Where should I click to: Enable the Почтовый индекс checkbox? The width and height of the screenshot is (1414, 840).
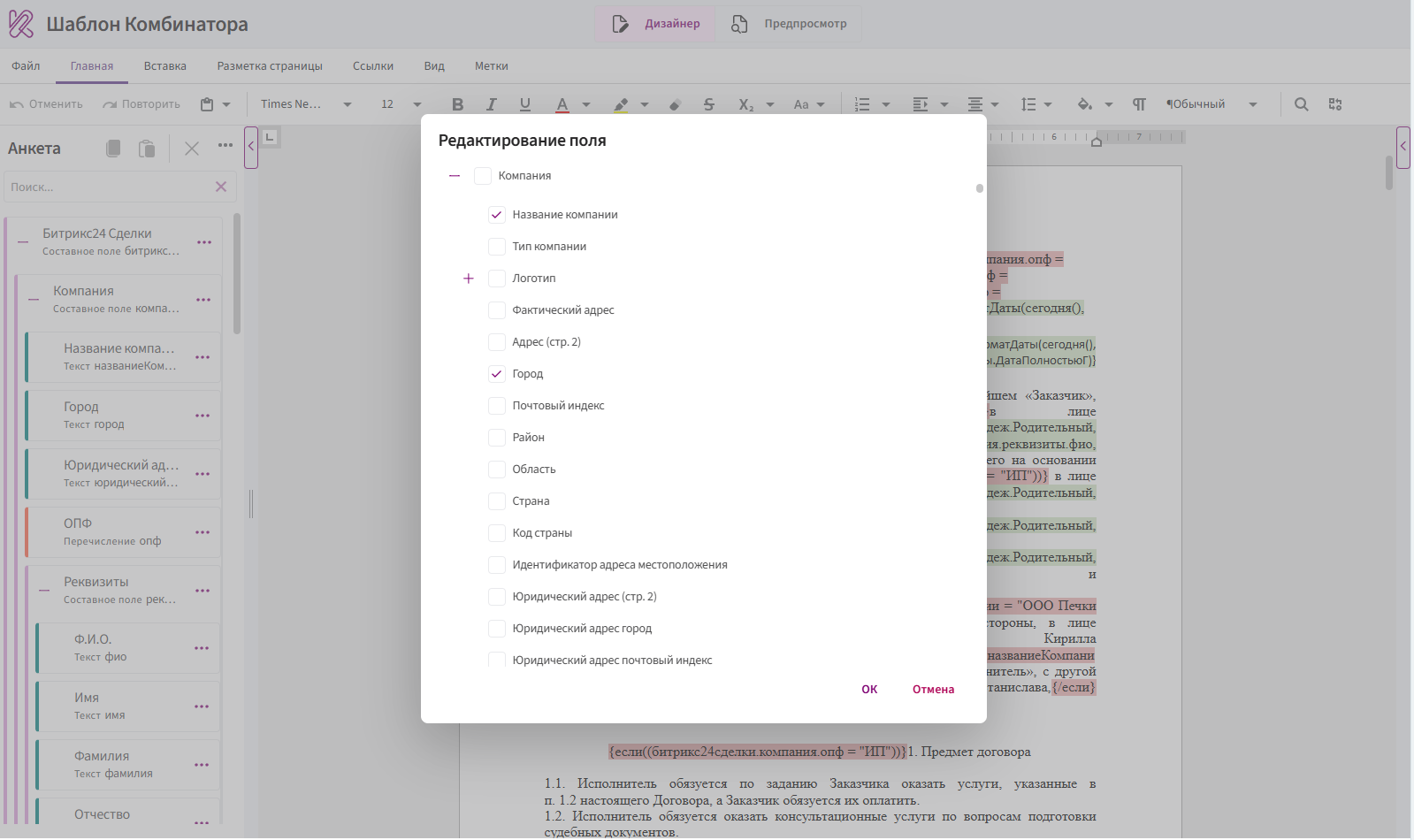(497, 406)
